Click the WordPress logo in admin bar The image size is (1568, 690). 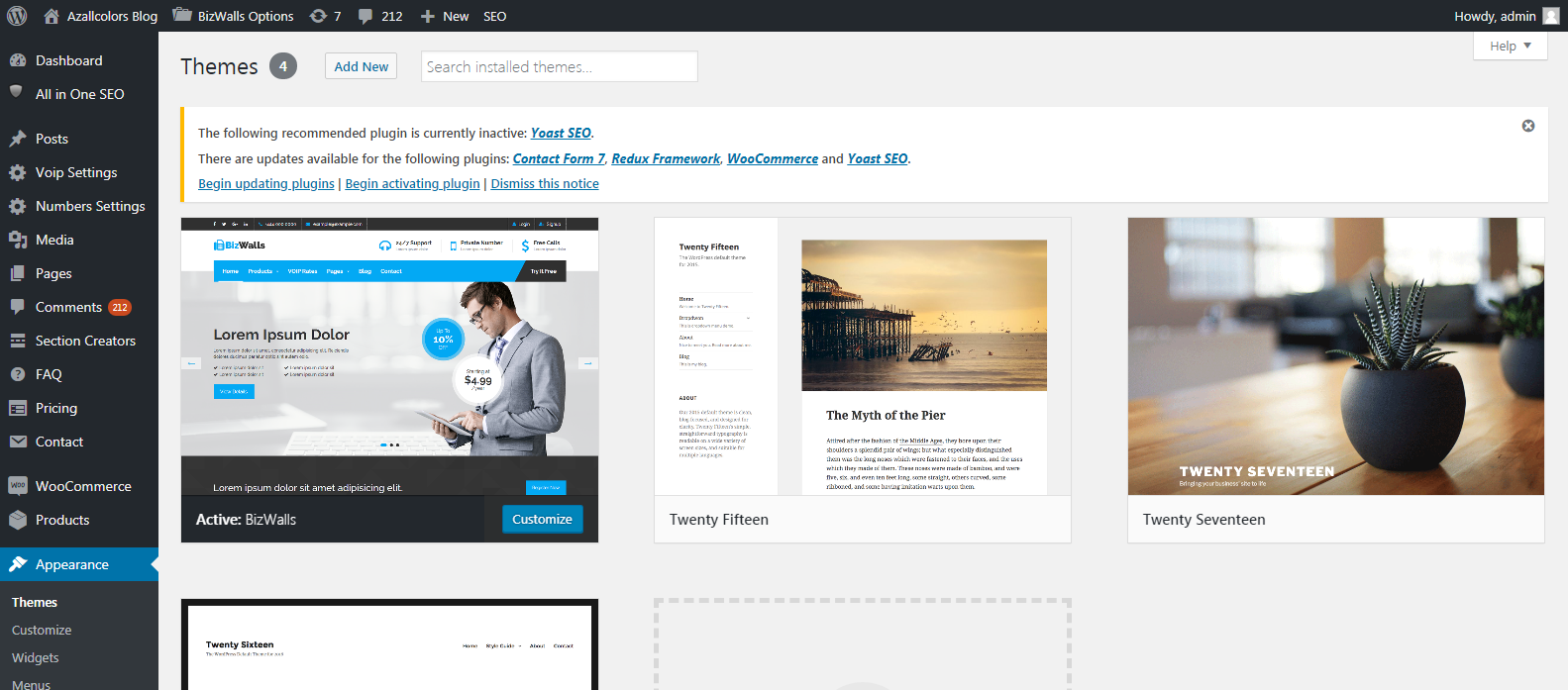pyautogui.click(x=17, y=16)
